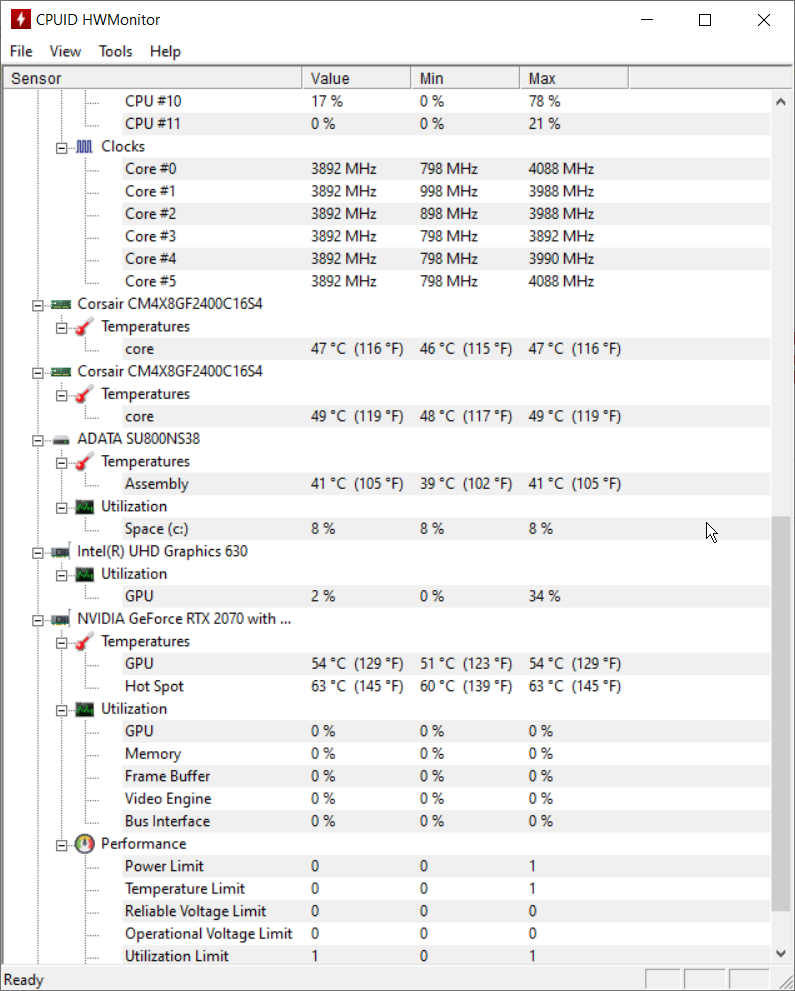Screen dimensions: 795x991
Task: Click the vertical scrollbar thumb
Action: (x=781, y=714)
